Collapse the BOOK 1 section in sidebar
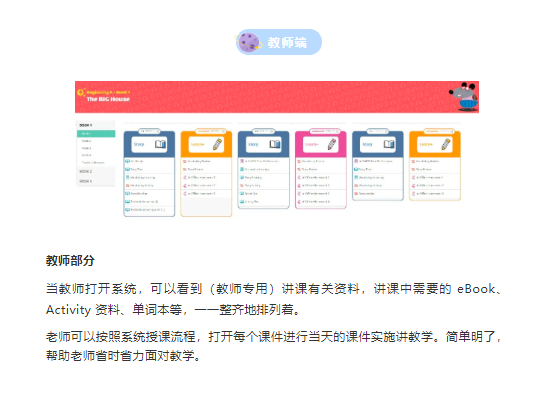 click(96, 125)
